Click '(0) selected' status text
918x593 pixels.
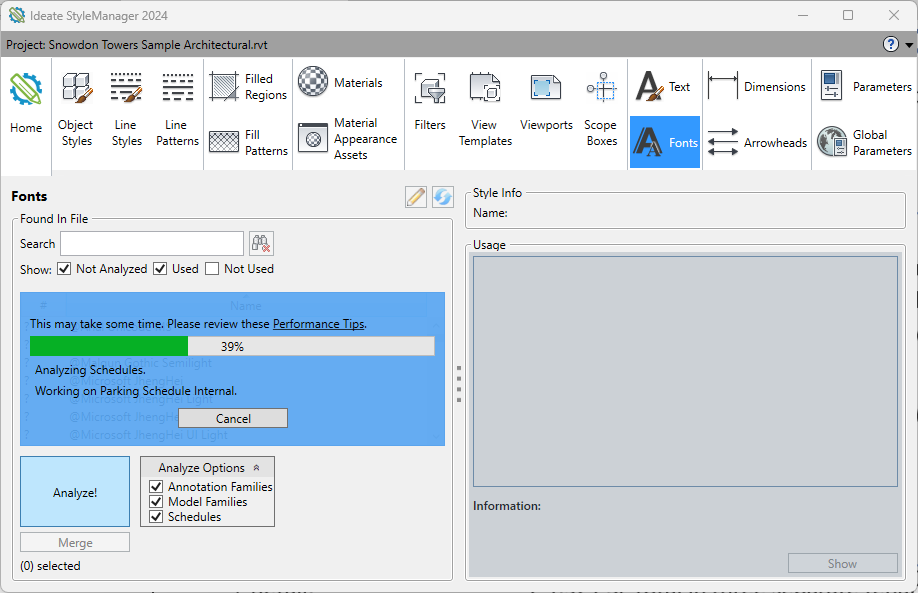(x=50, y=566)
